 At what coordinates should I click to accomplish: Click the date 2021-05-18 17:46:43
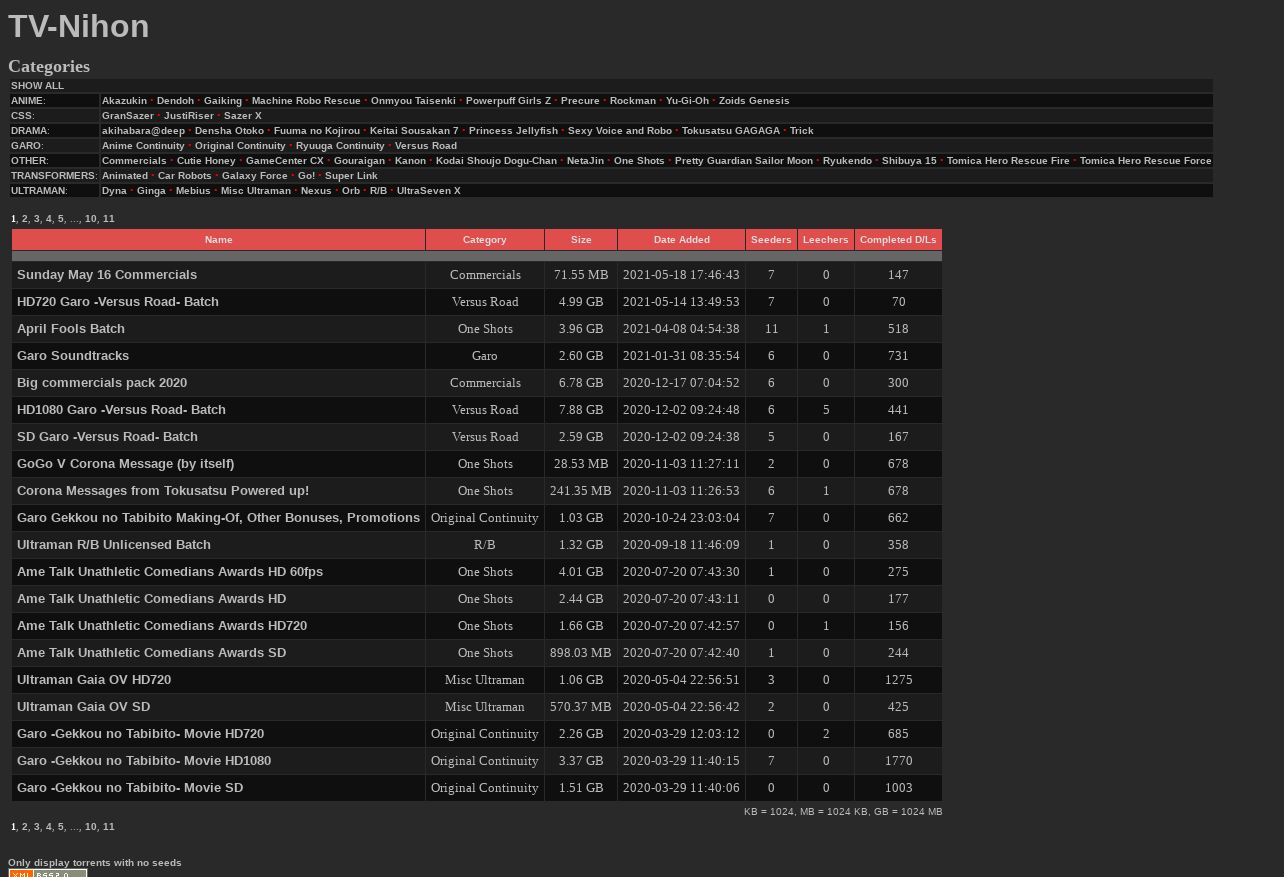point(681,275)
